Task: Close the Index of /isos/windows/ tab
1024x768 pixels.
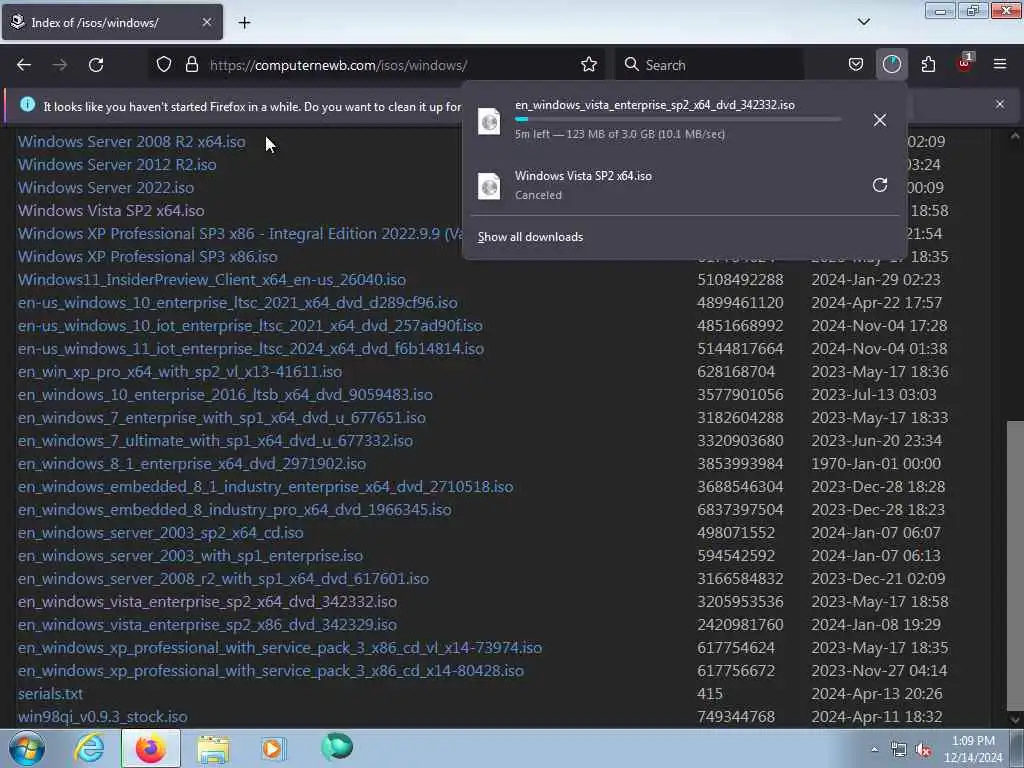Action: (x=206, y=22)
